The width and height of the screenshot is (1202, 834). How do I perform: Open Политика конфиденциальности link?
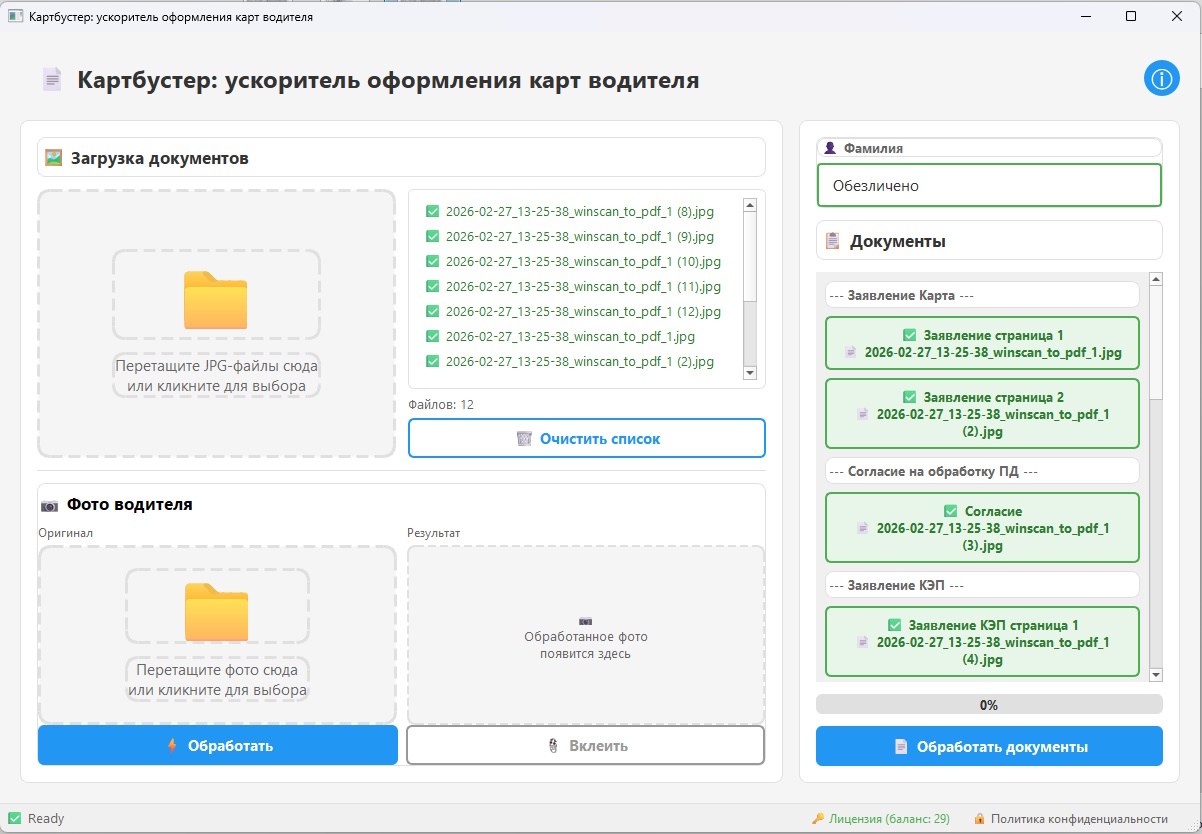pos(1071,818)
